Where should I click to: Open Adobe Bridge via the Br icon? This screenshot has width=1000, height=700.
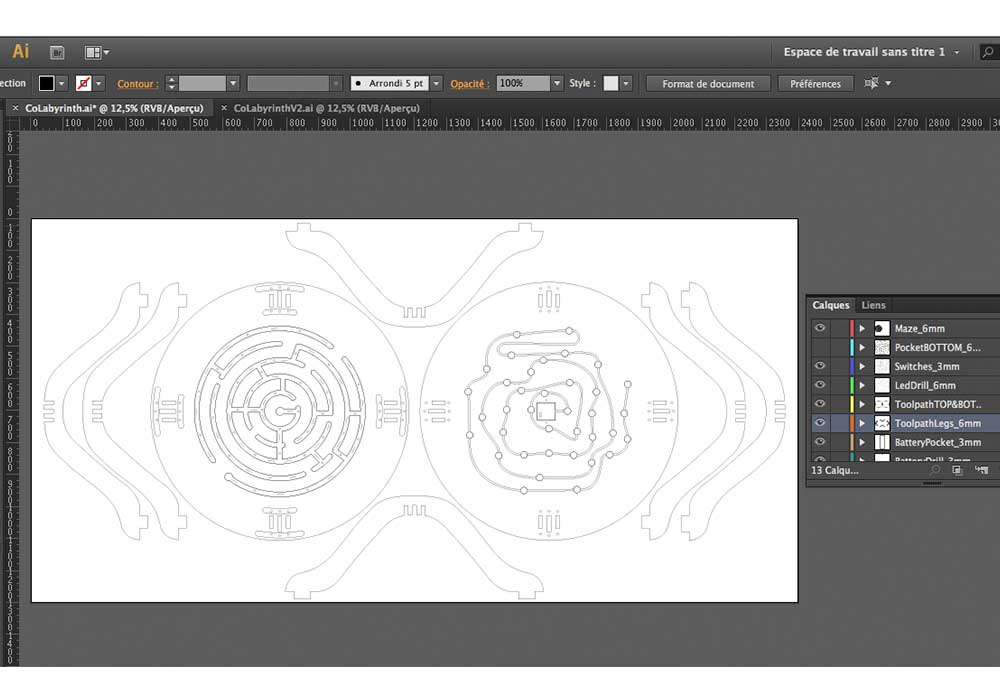[57, 53]
